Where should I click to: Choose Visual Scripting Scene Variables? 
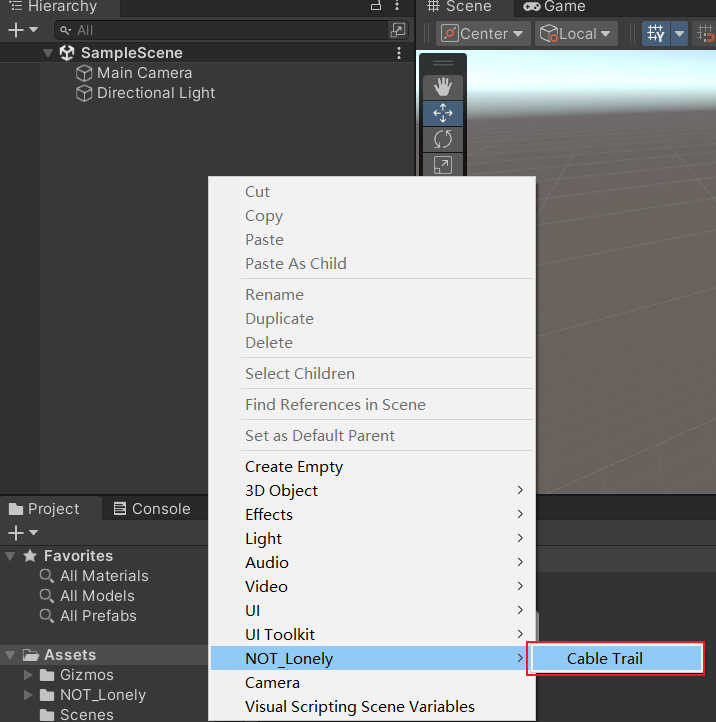tap(372, 706)
